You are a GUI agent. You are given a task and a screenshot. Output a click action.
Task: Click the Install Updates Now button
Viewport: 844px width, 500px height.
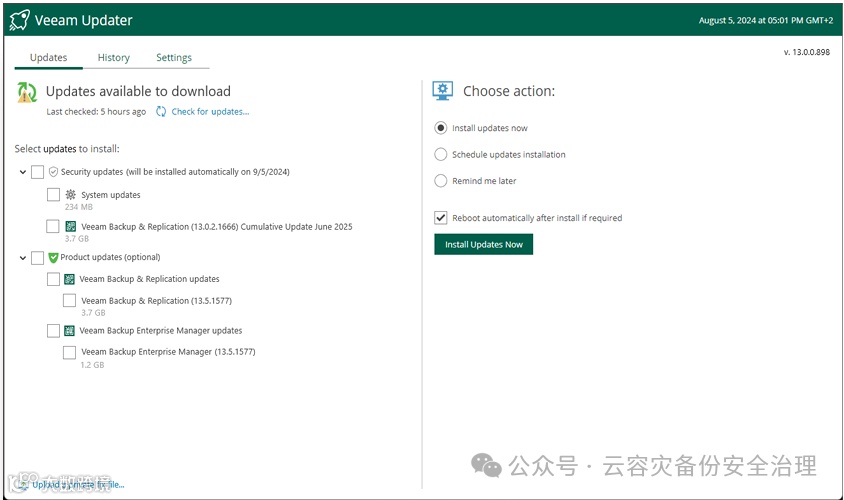click(483, 244)
